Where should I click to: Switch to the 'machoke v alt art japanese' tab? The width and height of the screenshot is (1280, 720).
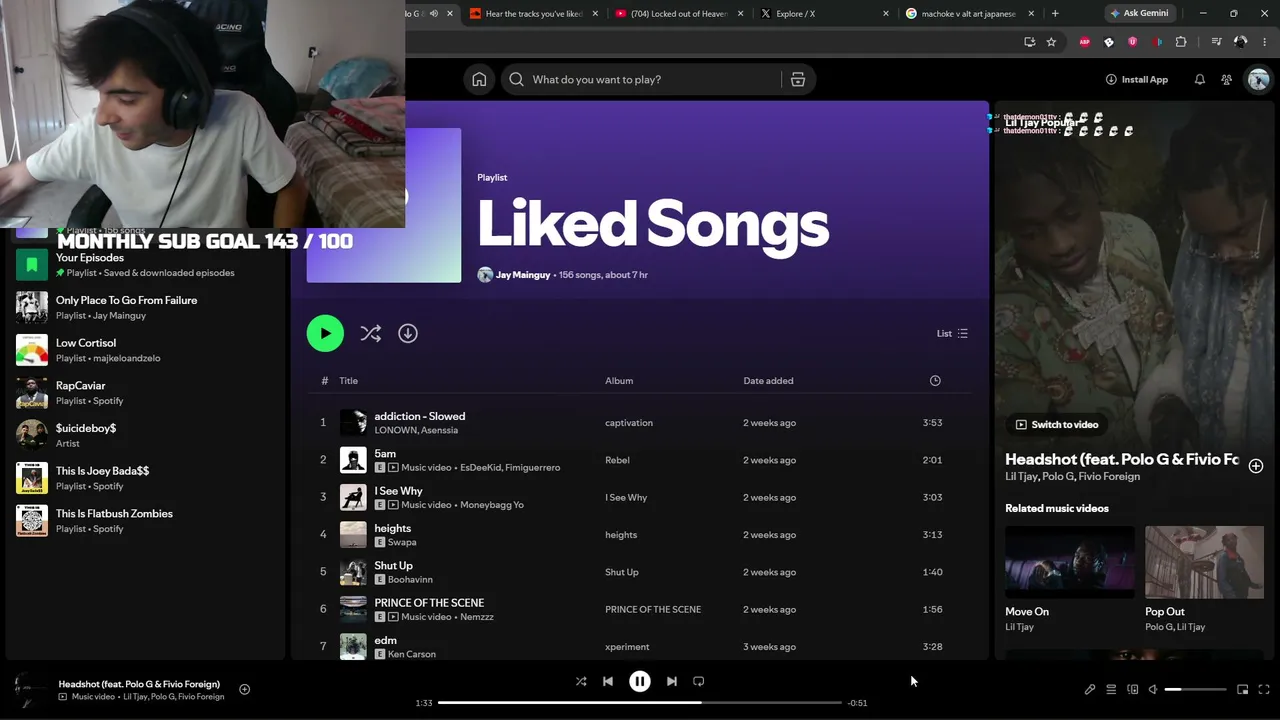(970, 14)
